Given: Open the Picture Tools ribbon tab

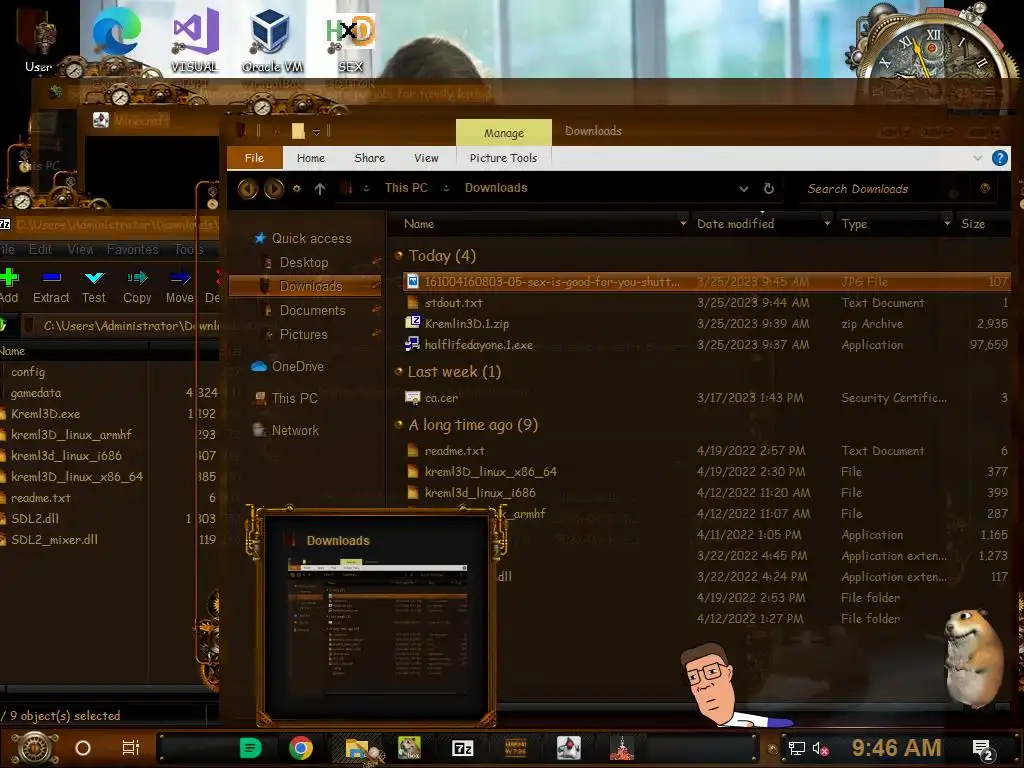Looking at the screenshot, I should point(504,158).
